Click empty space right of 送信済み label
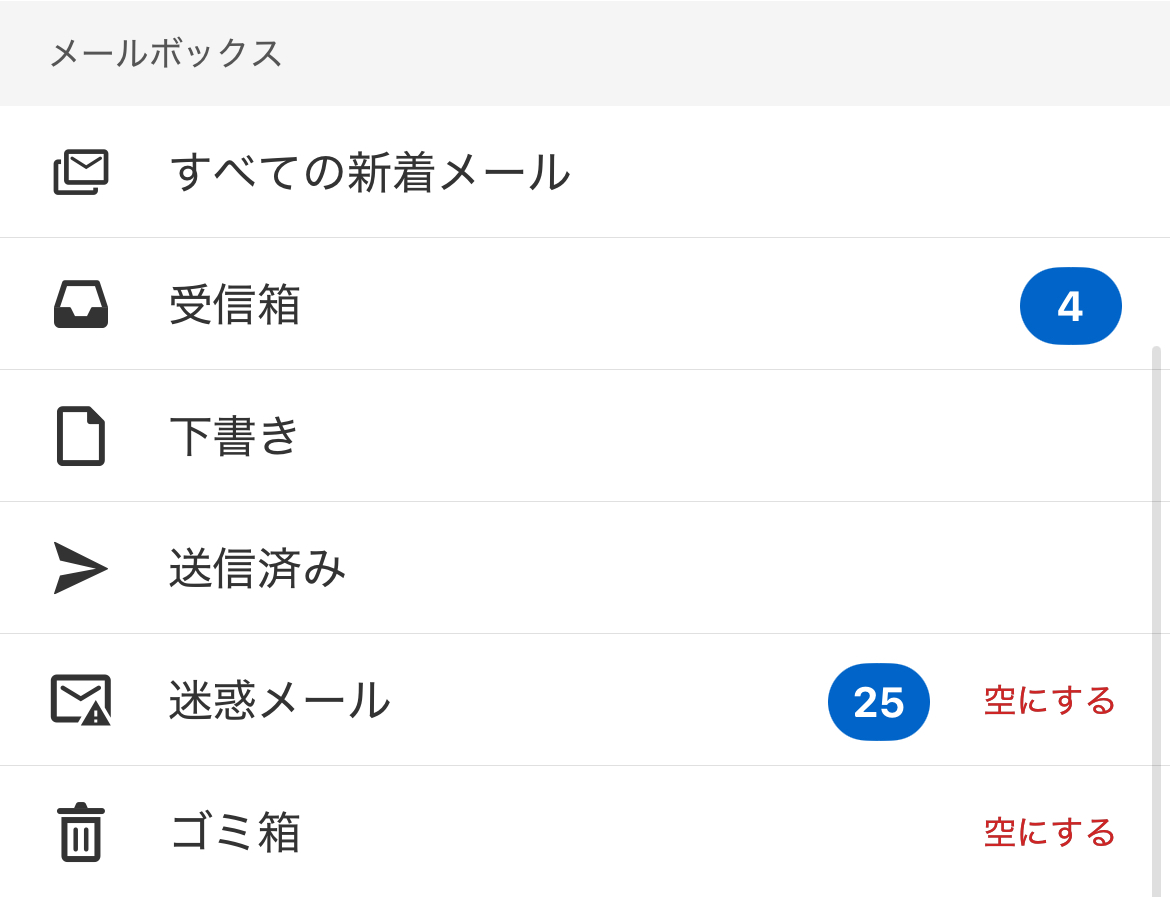 coord(700,568)
